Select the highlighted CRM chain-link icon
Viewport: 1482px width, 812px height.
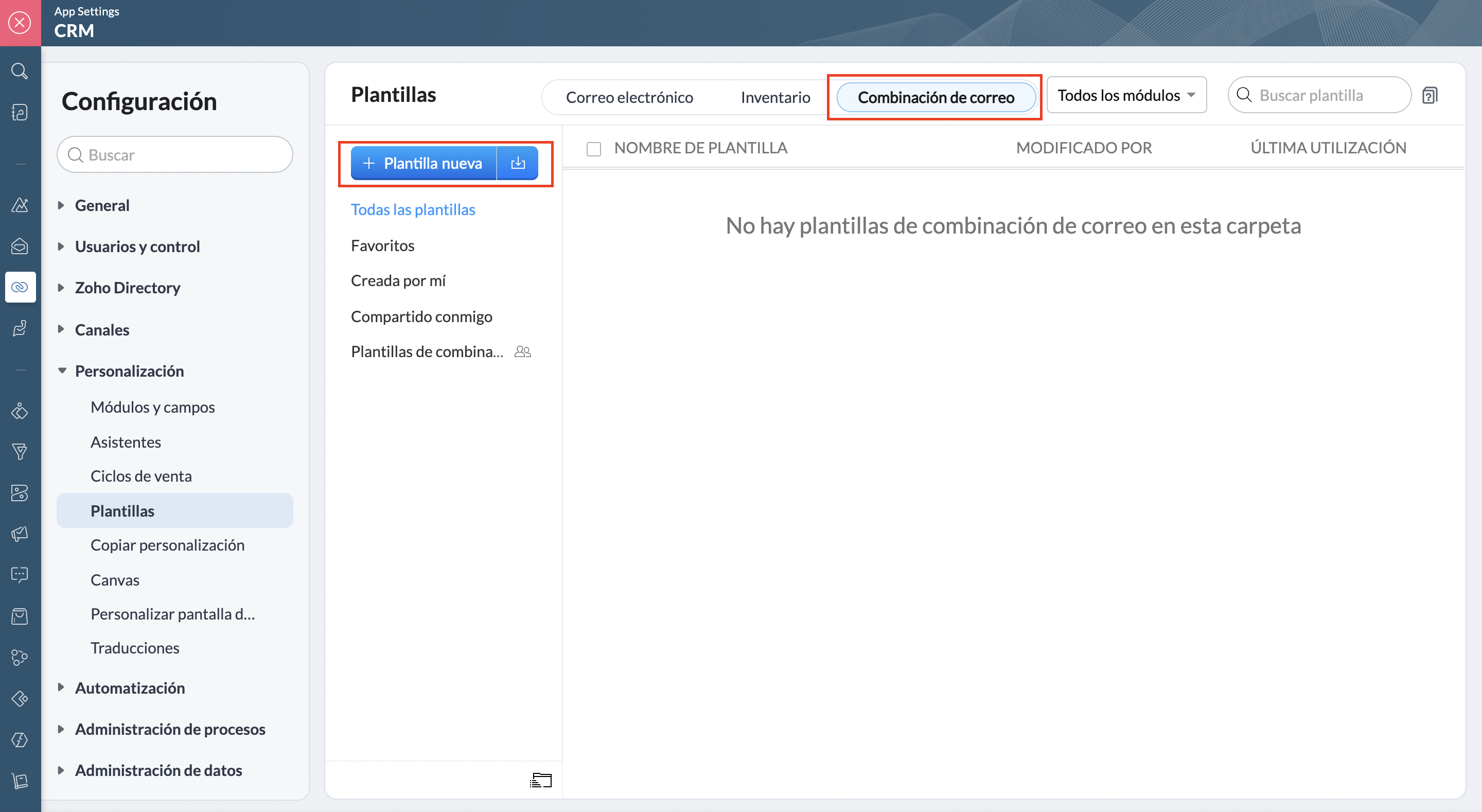pyautogui.click(x=20, y=287)
